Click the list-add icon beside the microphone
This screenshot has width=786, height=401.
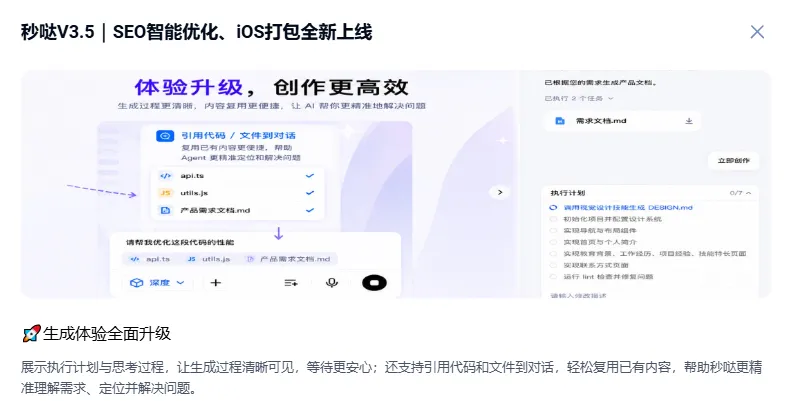click(x=291, y=283)
